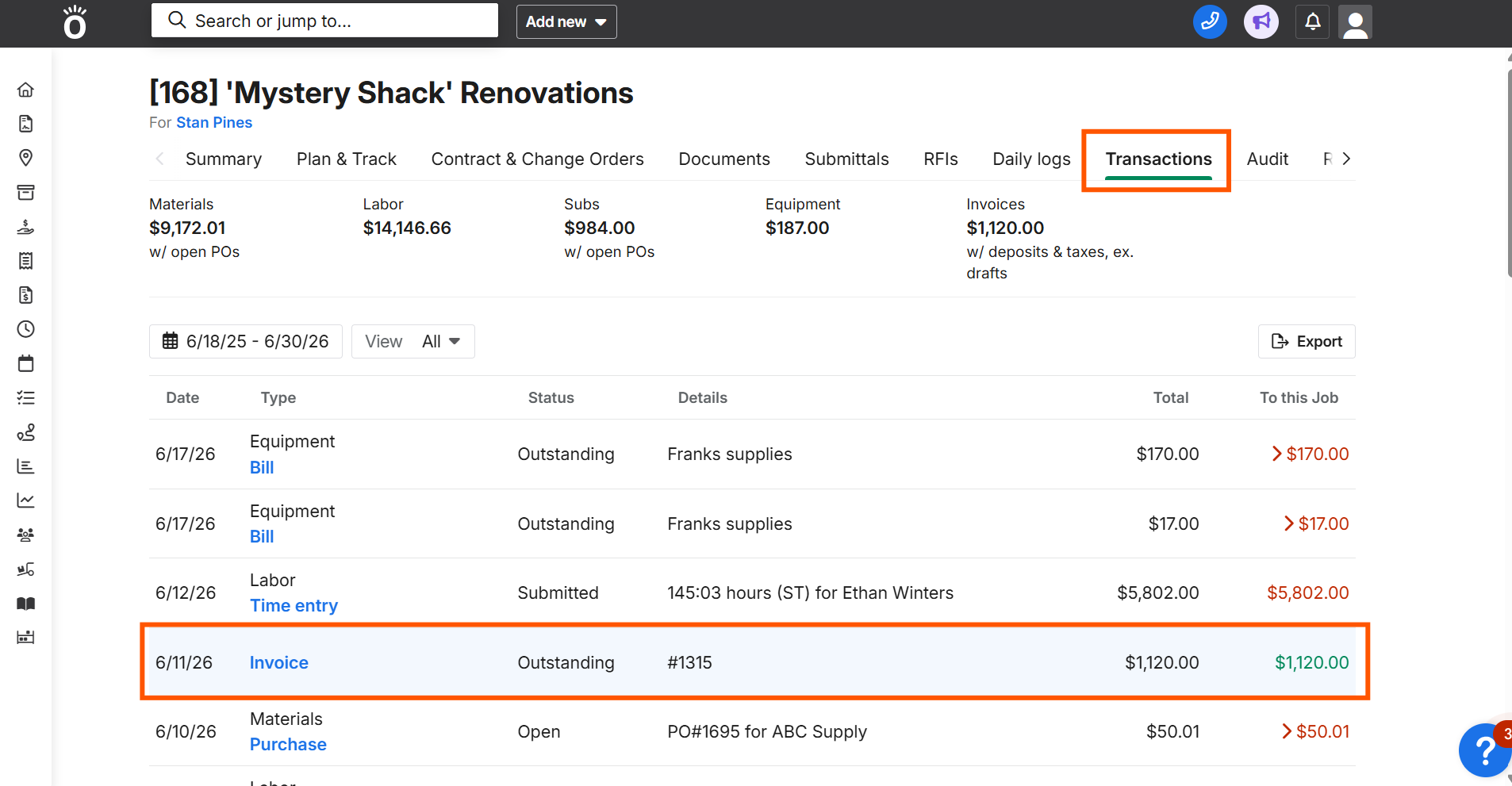Click the Date column header
This screenshot has width=1512, height=786.
click(x=182, y=397)
